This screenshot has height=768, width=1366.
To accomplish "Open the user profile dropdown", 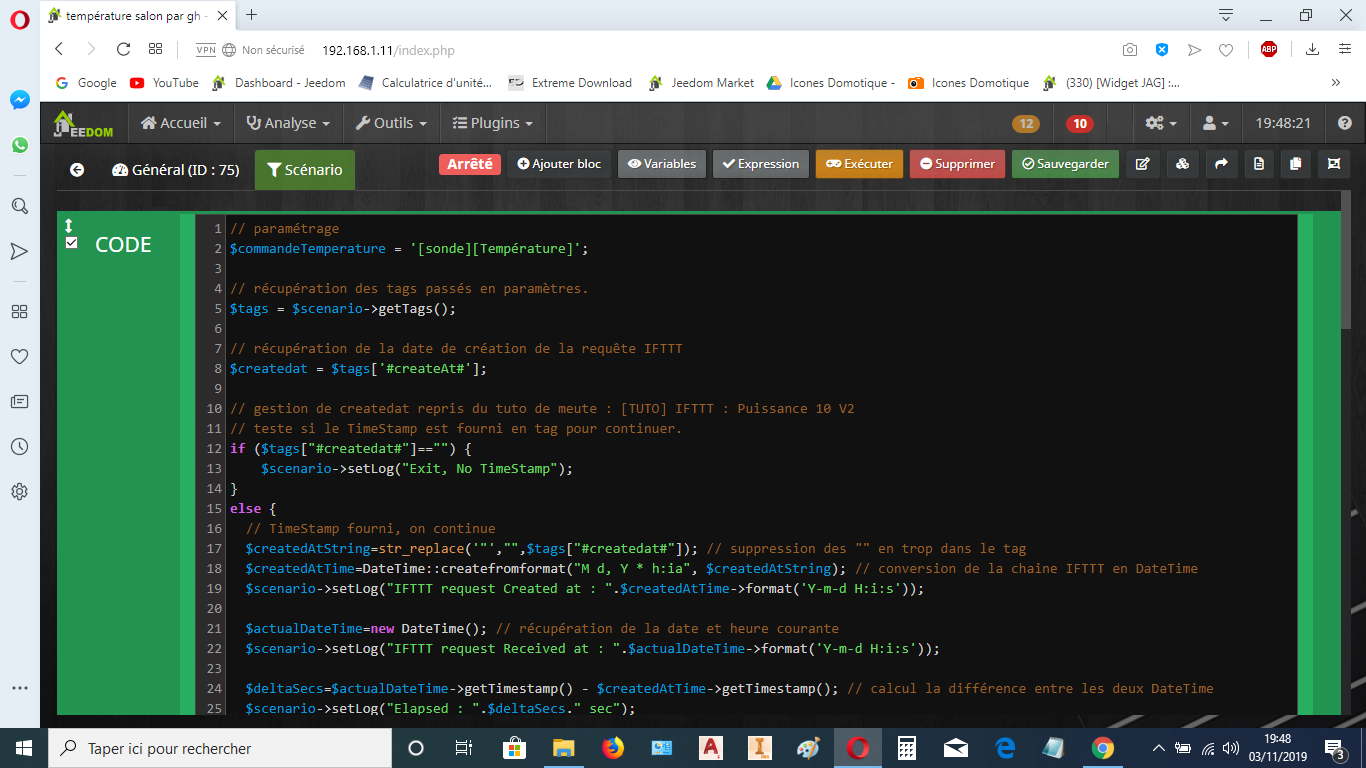I will click(x=1215, y=123).
